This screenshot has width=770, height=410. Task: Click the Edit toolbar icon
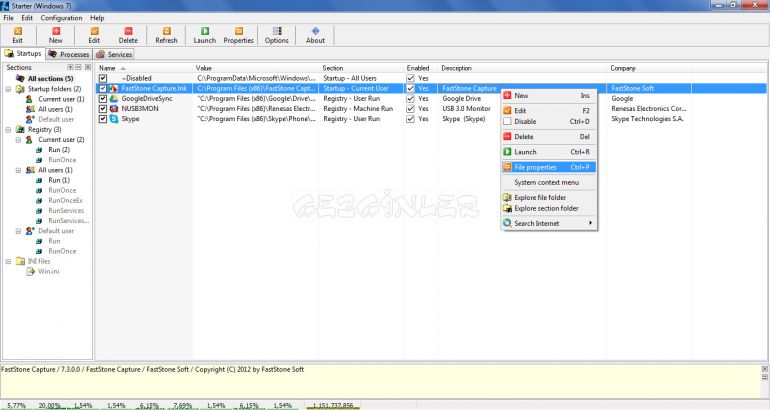pos(94,31)
